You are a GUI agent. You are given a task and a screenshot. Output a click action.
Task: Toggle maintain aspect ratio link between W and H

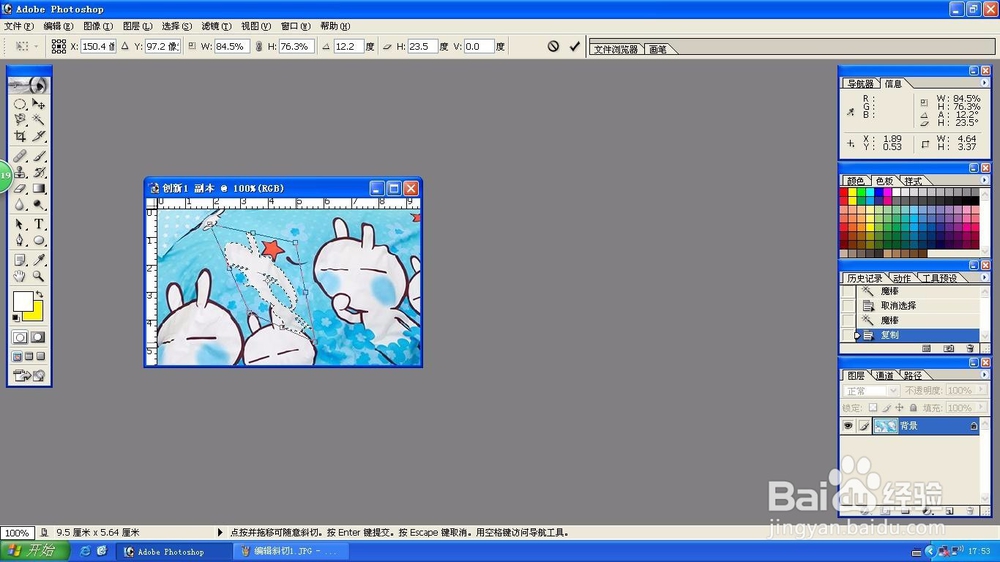[258, 46]
